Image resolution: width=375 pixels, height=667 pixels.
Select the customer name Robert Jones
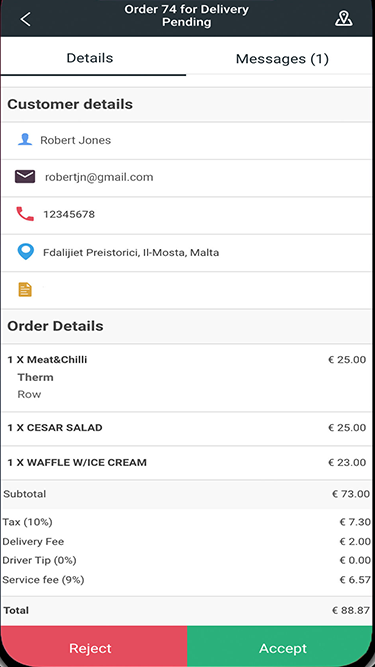point(76,140)
